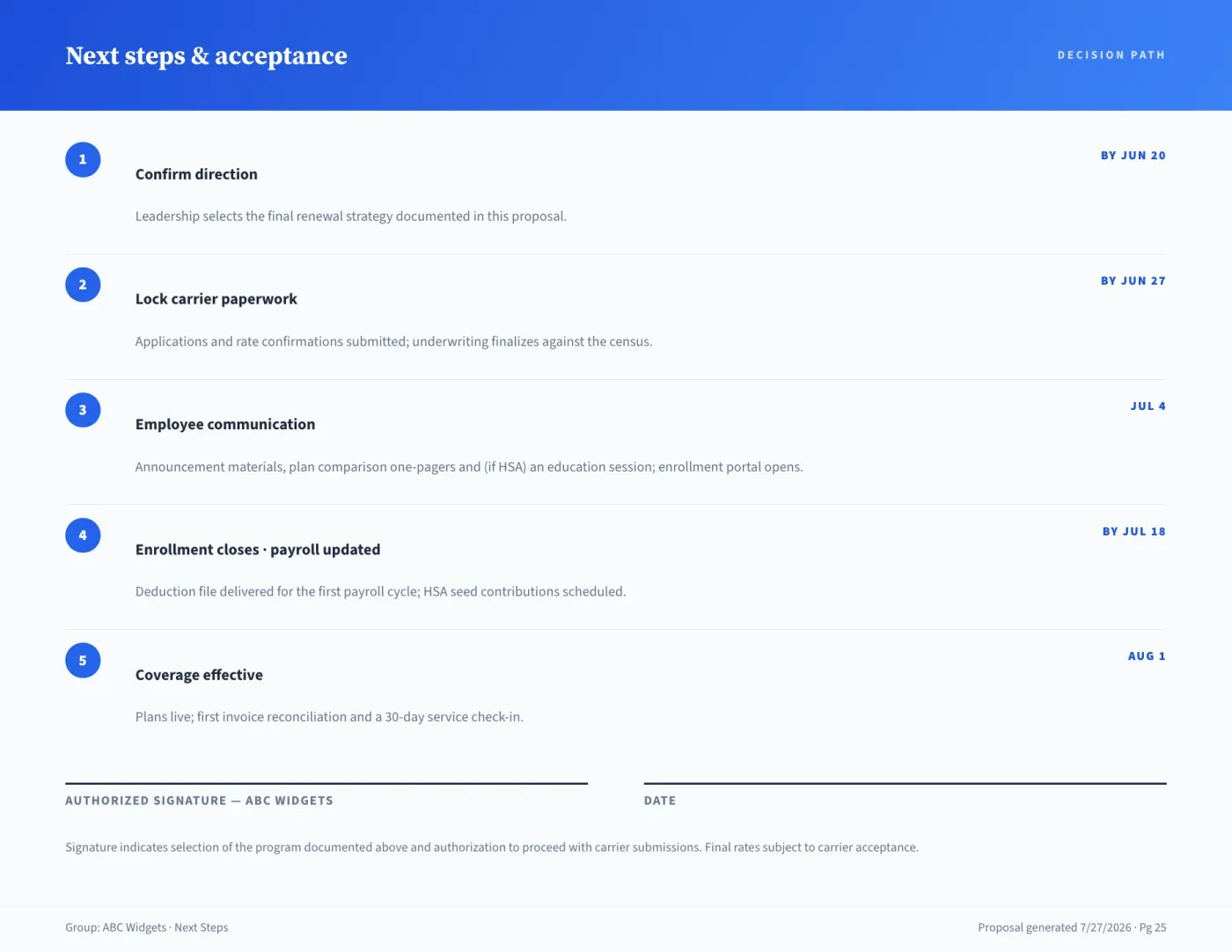Click the step 3 number circle
The width and height of the screenshot is (1232, 952).
83,410
